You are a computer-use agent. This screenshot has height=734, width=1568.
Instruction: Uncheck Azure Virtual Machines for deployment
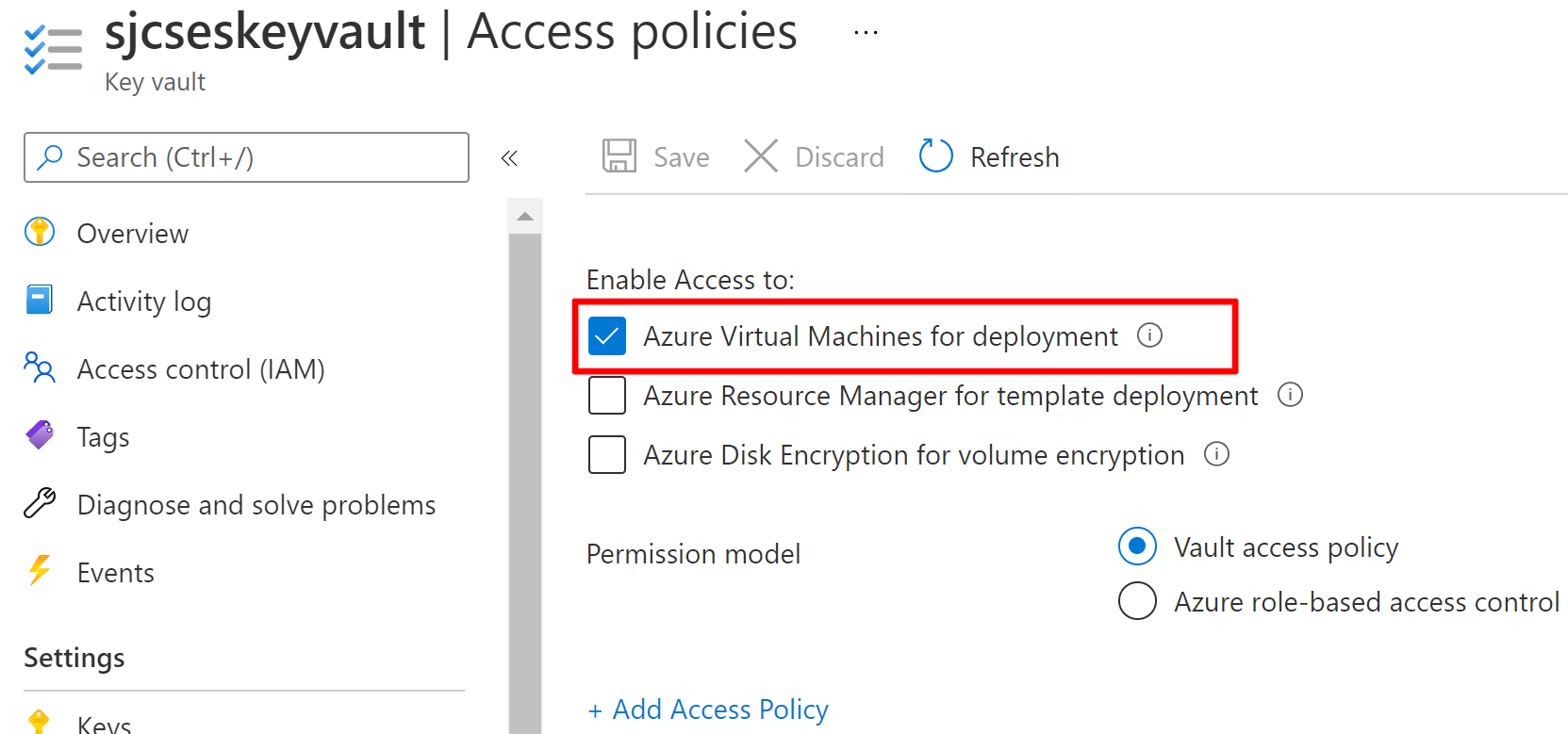pos(607,335)
